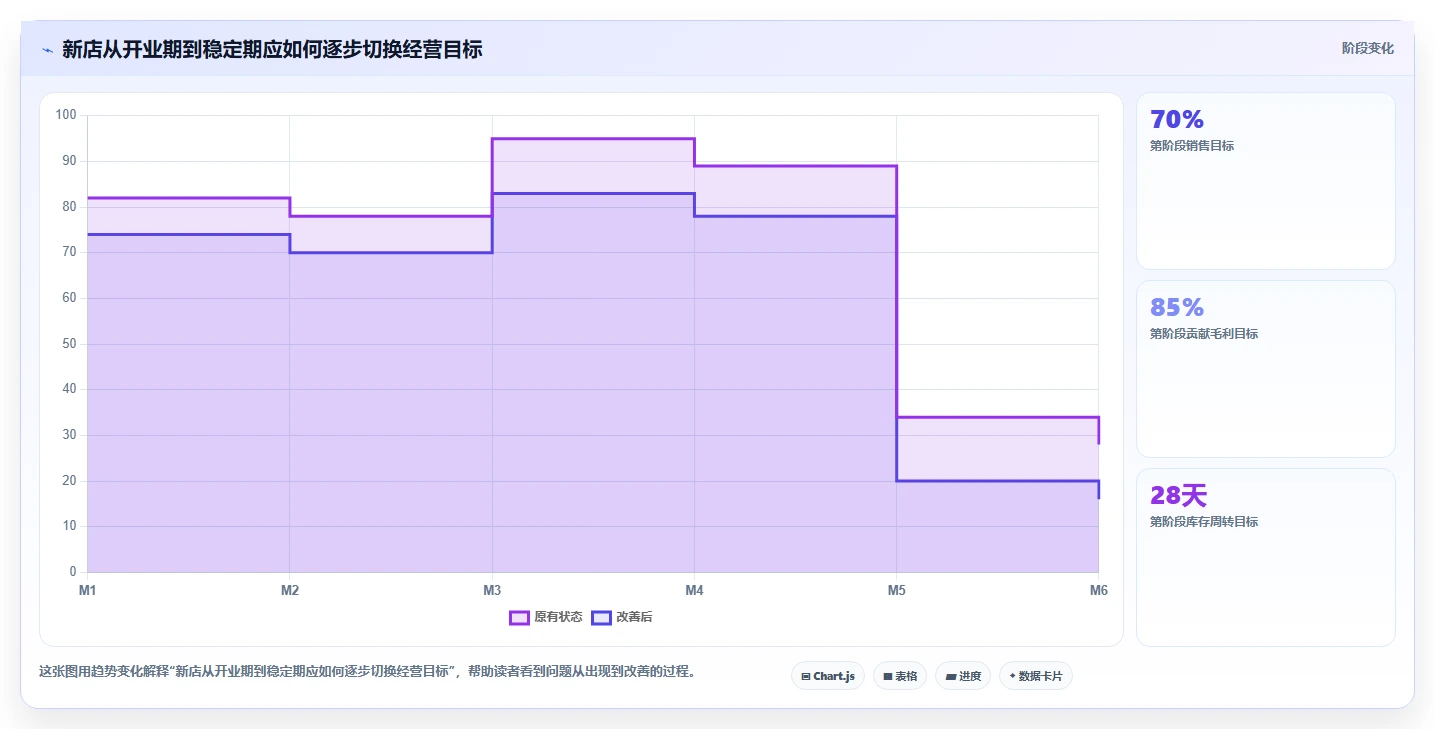Click the 第阶段销售目标 label
This screenshot has height=729, width=1435.
(1192, 146)
